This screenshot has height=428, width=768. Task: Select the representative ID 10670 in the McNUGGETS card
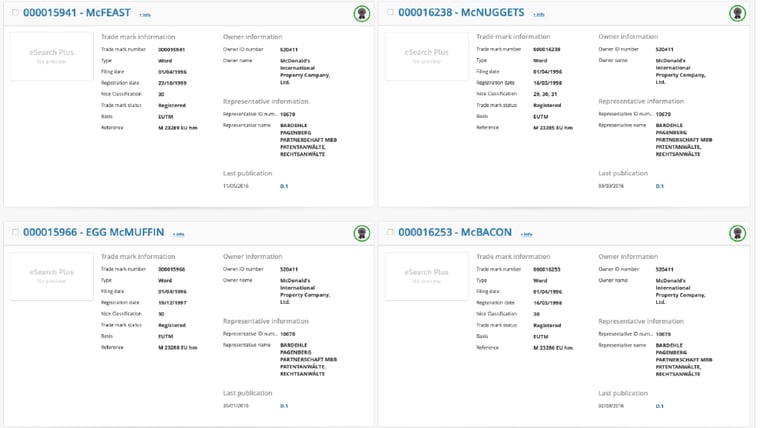663,114
